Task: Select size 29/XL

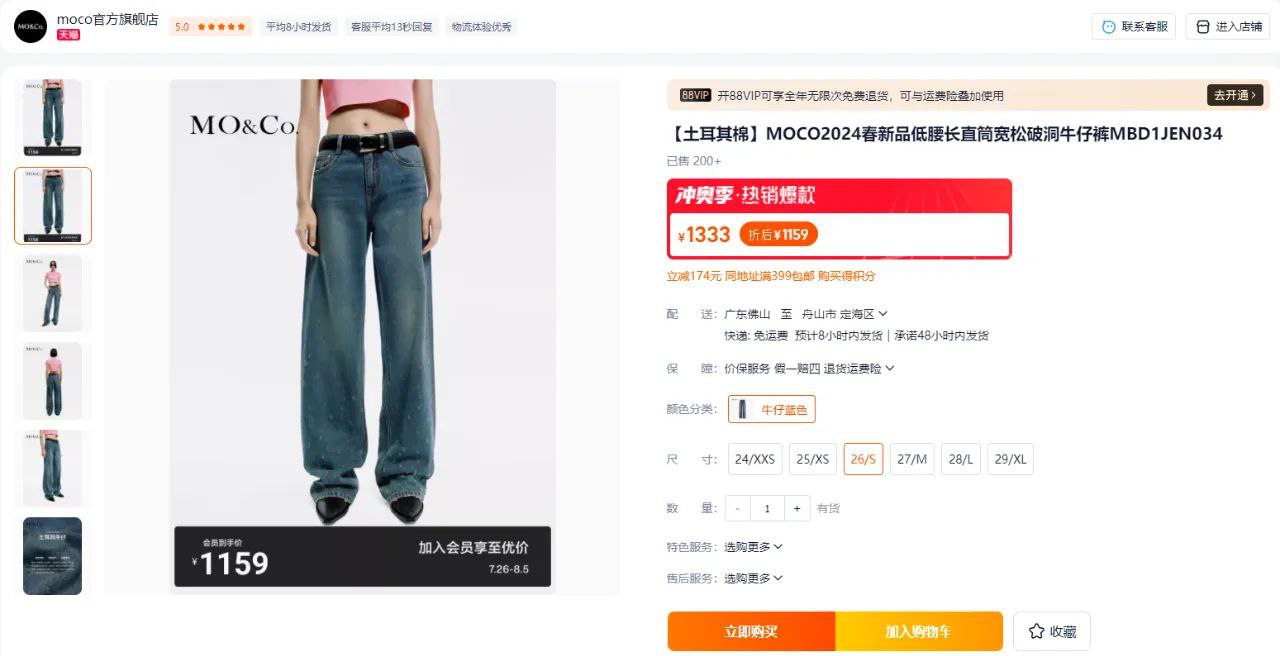Action: tap(1011, 459)
